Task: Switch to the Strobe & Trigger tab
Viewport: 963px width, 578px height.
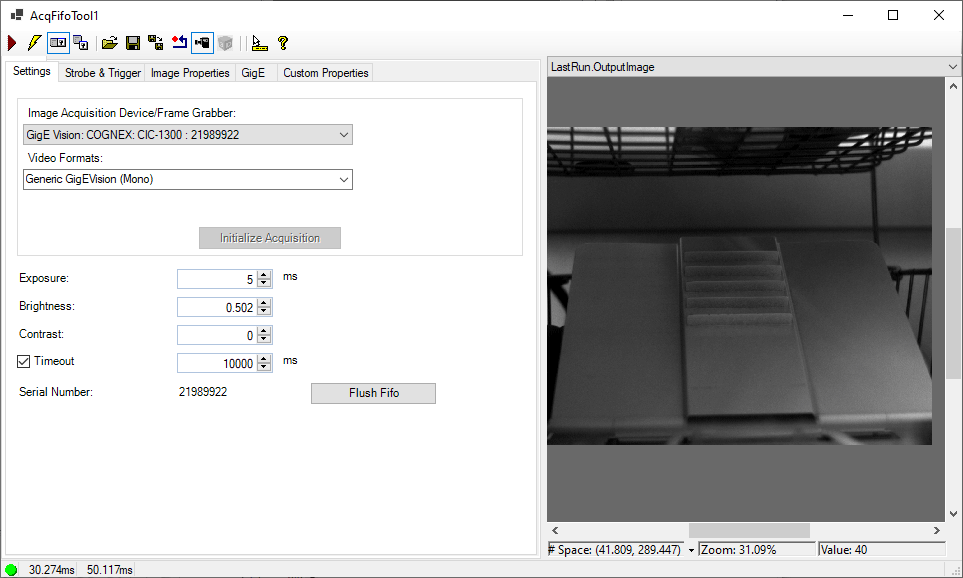Action: (102, 73)
